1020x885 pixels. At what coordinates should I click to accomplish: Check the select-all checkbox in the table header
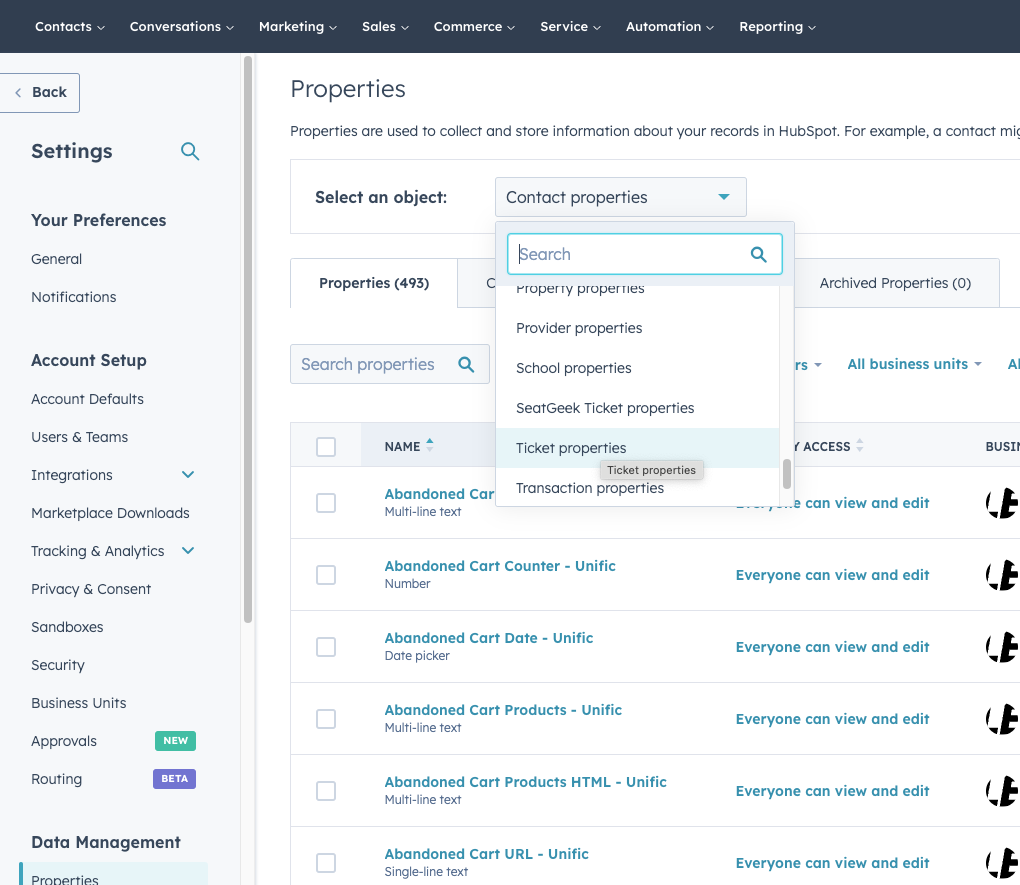326,446
